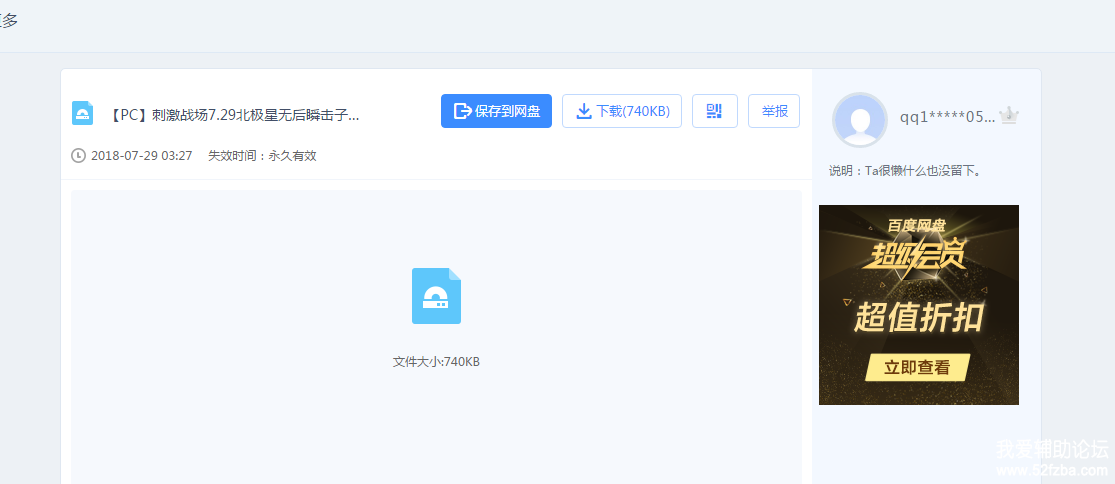Click the 说明：Ta很懒什么也没留下 text
Image resolution: width=1115 pixels, height=484 pixels.
[905, 171]
